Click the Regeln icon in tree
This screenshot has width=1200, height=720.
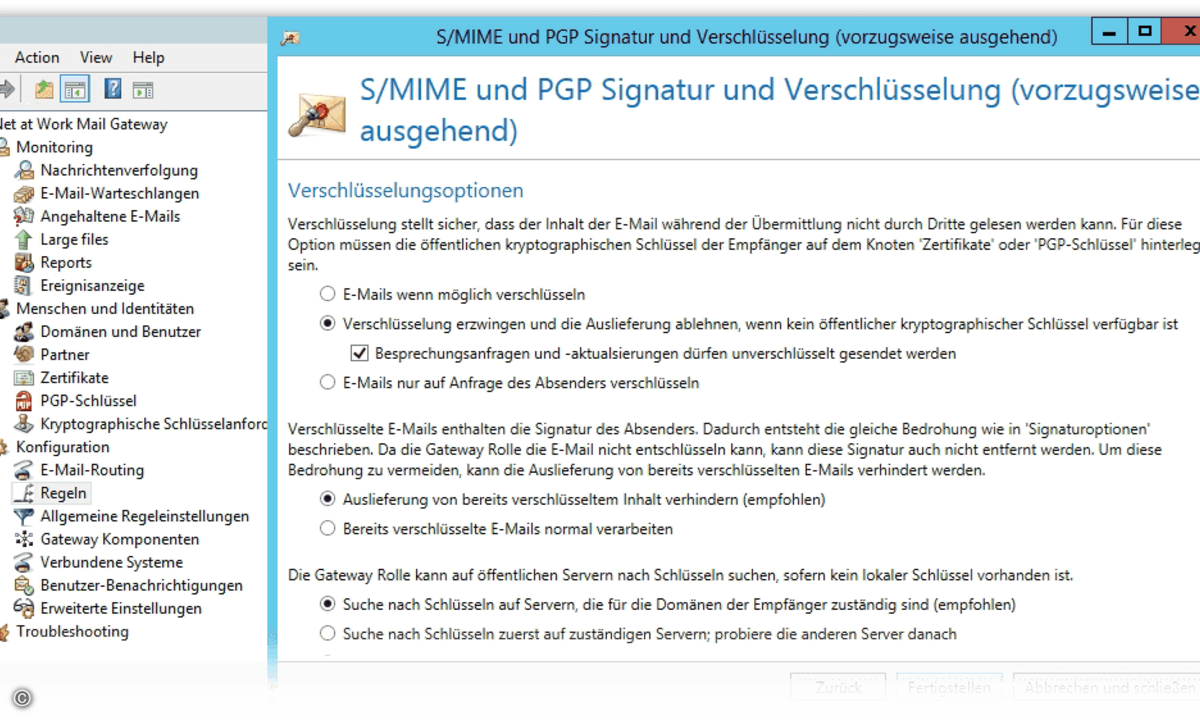[x=24, y=493]
